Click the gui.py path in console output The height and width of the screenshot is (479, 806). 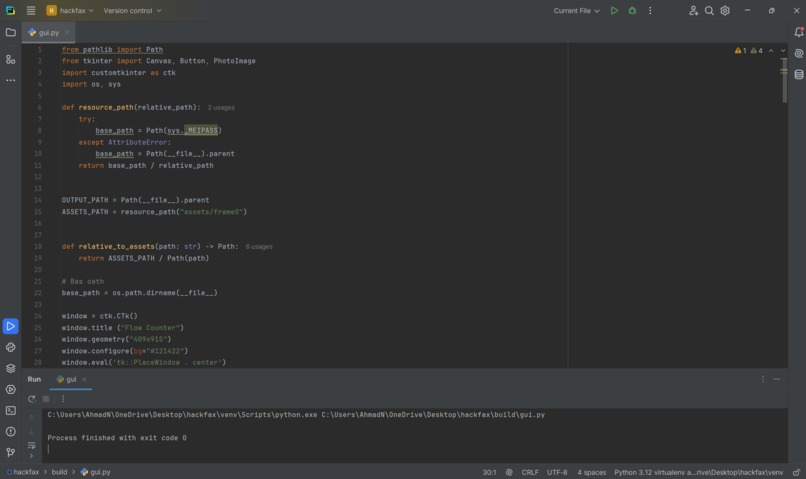[433, 415]
